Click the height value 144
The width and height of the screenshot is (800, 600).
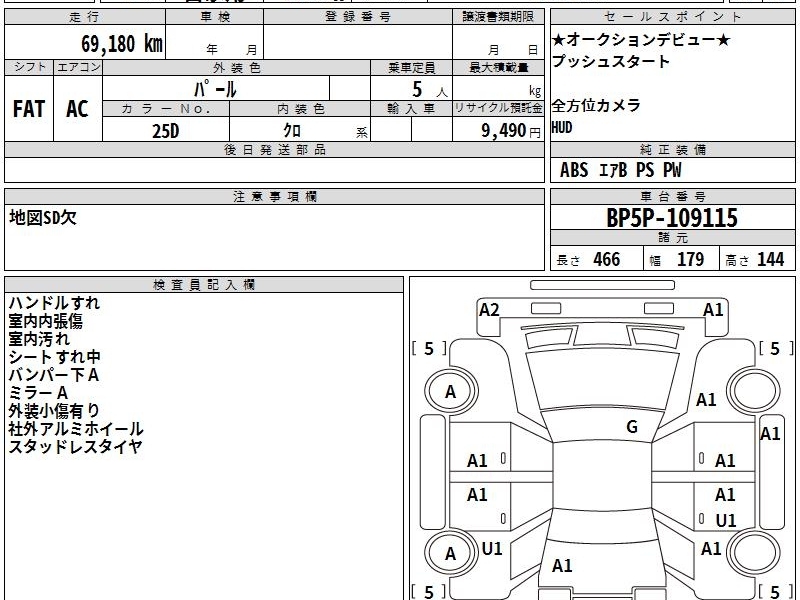click(770, 259)
